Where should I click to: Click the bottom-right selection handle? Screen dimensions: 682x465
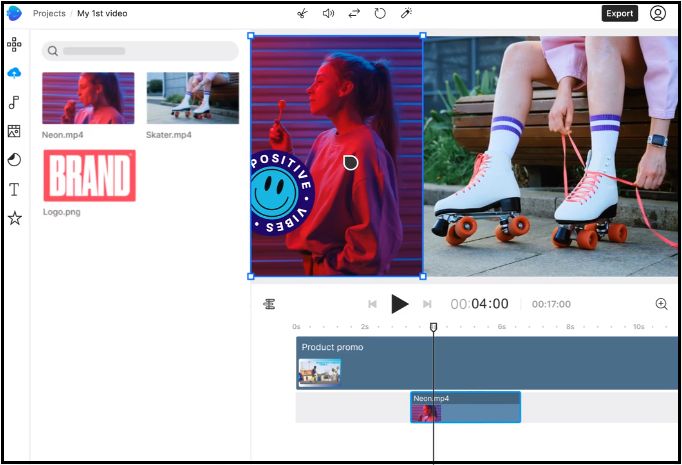pyautogui.click(x=423, y=276)
